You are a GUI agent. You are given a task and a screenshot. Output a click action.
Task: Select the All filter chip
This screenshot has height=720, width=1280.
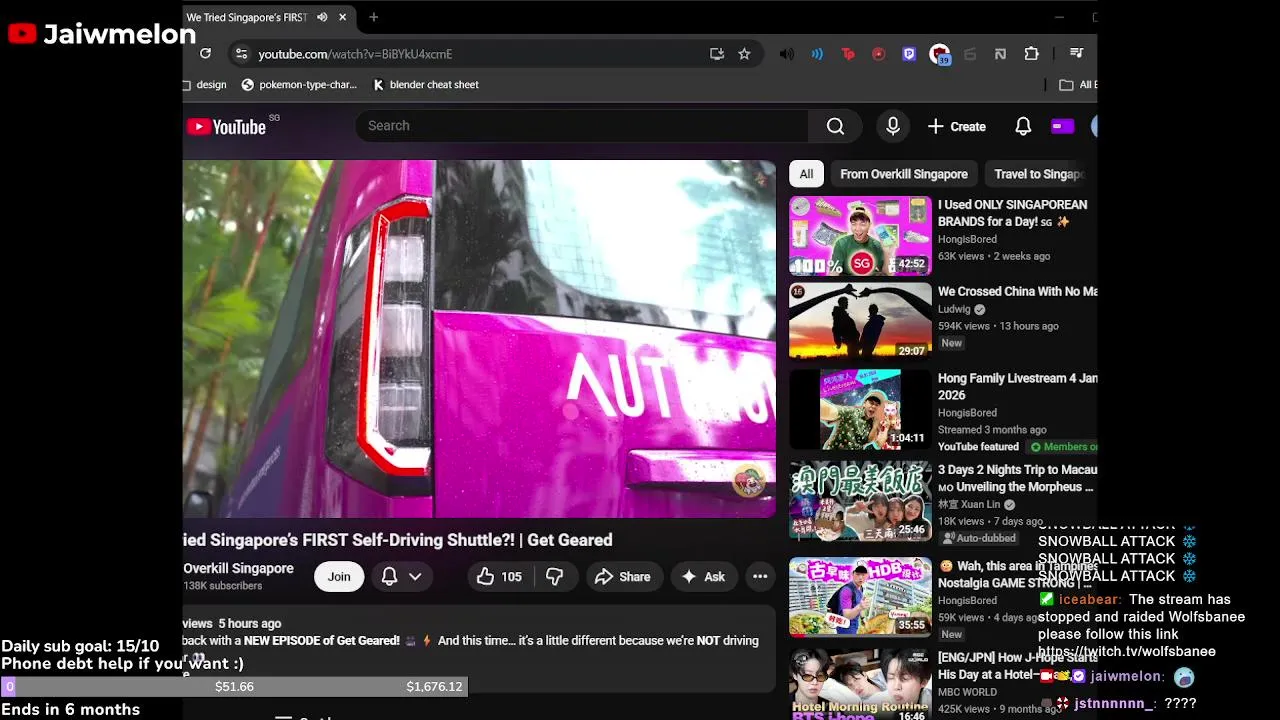(806, 174)
